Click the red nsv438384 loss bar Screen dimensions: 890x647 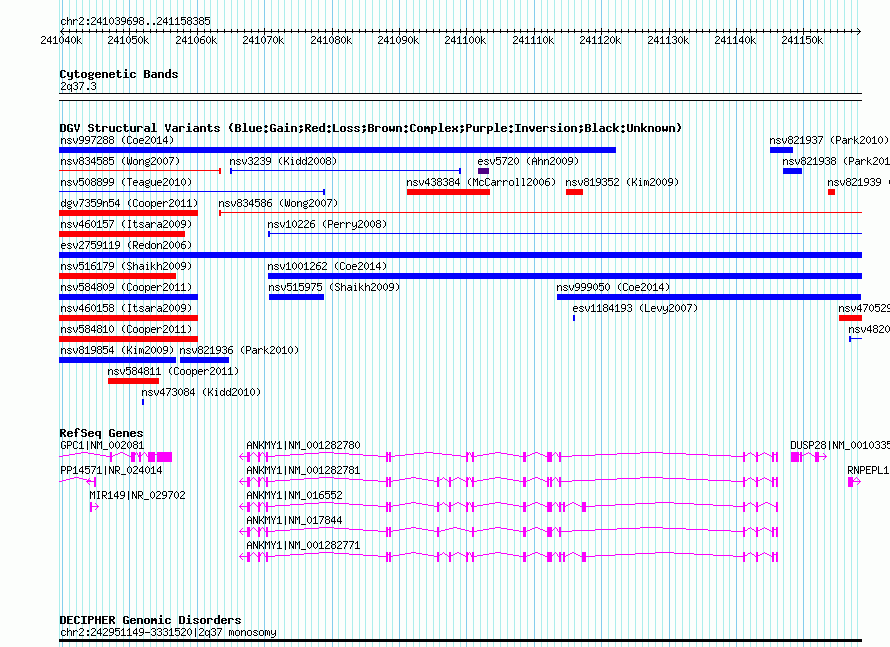pos(448,192)
